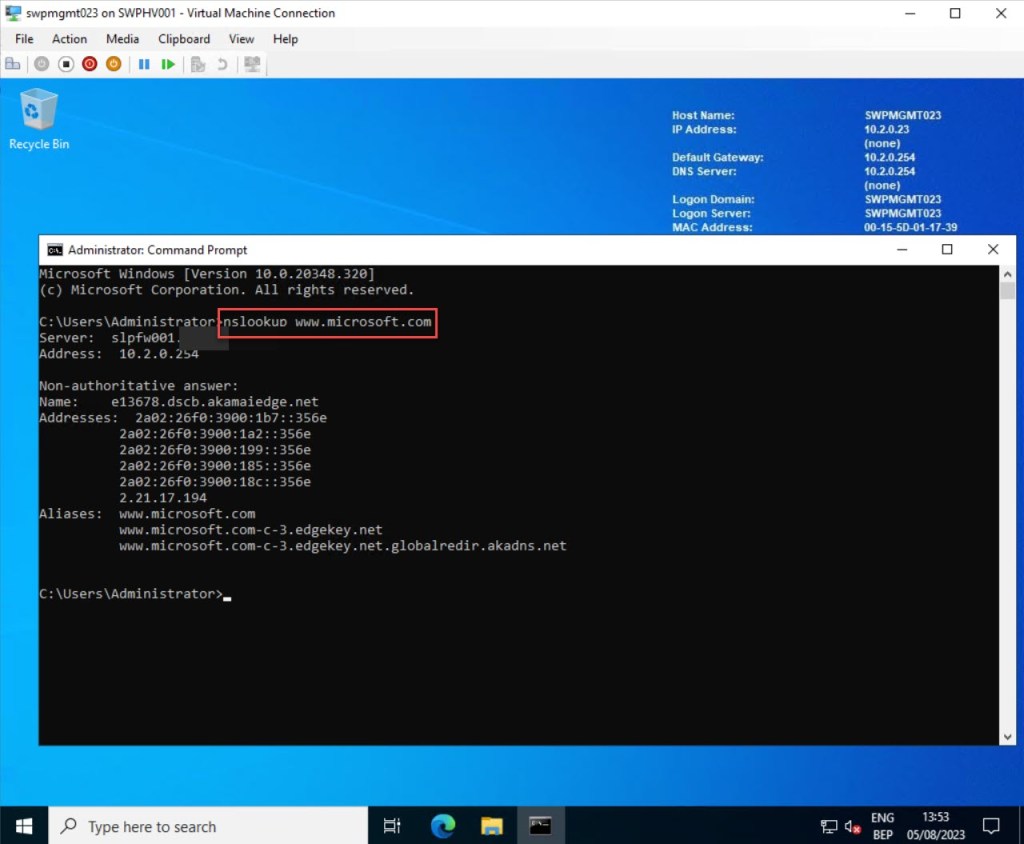Click the Revert toolbar icon
The image size is (1024, 844).
pyautogui.click(x=222, y=64)
